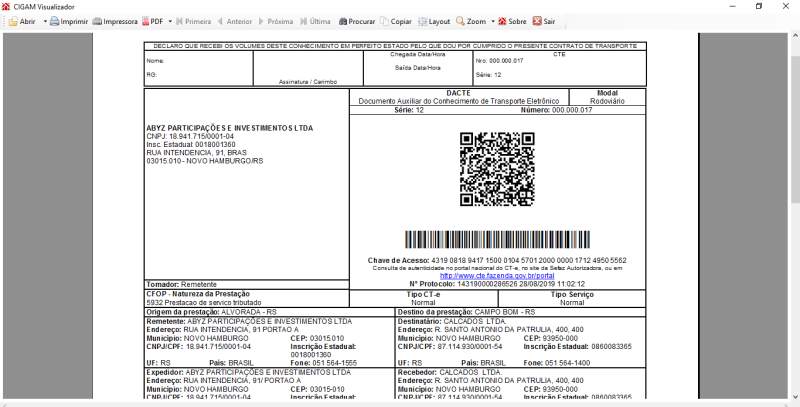Click the 'Modal Rodoviário' cell
800x407 pixels.
(607, 97)
